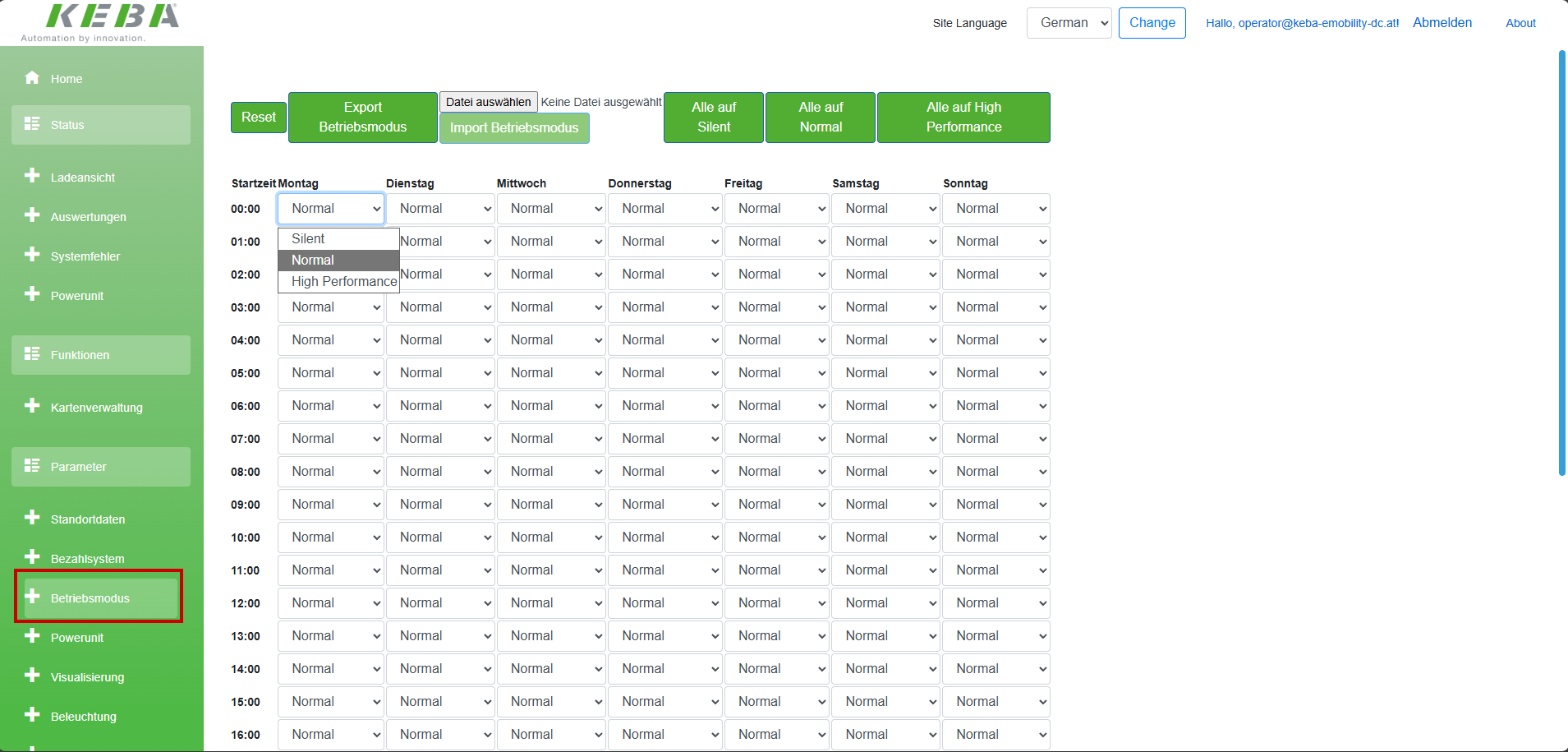Viewport: 1568px width, 752px height.
Task: Open Montag 15:00 mode dropdown
Action: point(331,702)
